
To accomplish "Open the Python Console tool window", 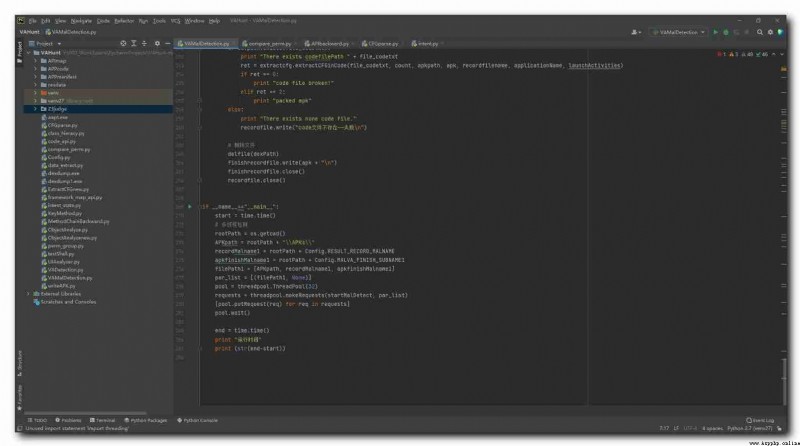I will pos(197,420).
